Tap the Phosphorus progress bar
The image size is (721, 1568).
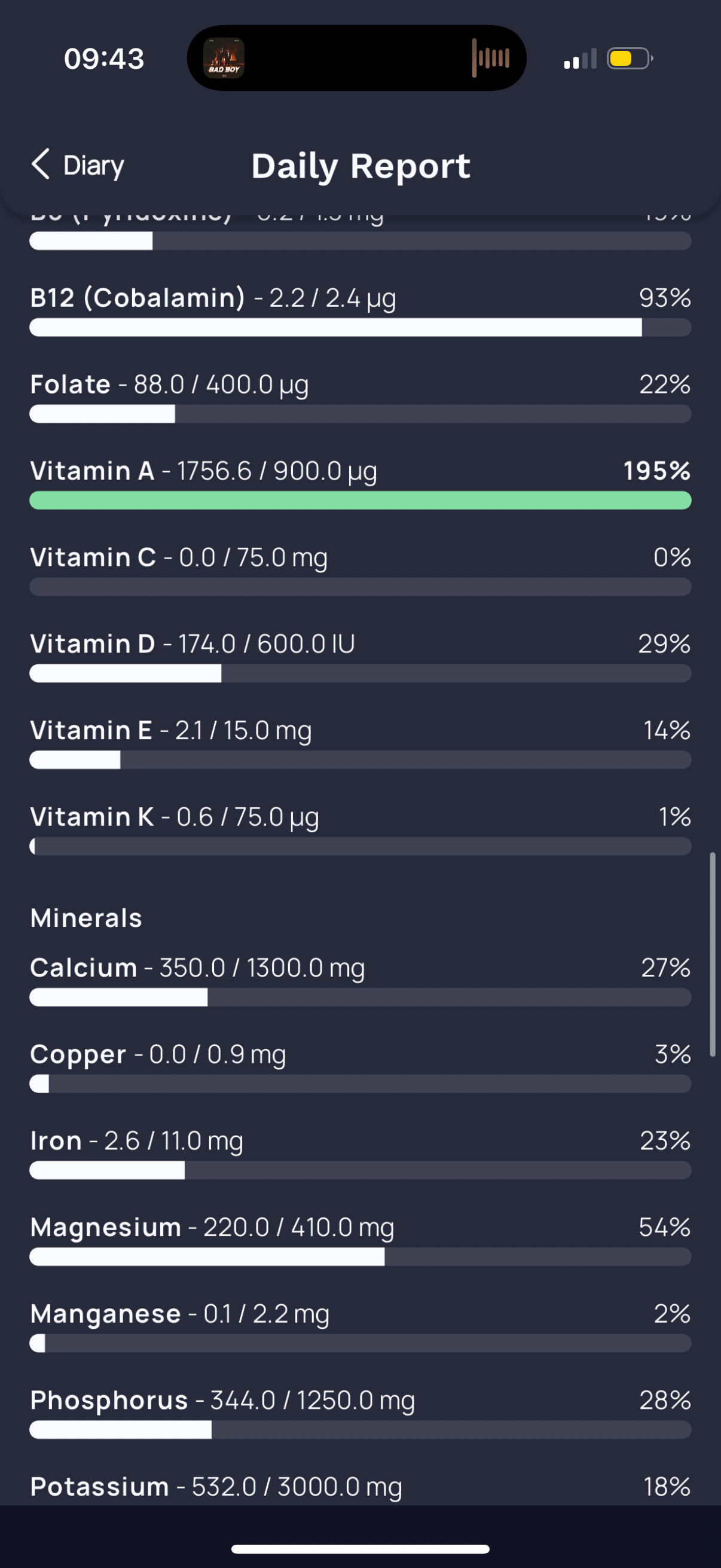pos(360,1429)
